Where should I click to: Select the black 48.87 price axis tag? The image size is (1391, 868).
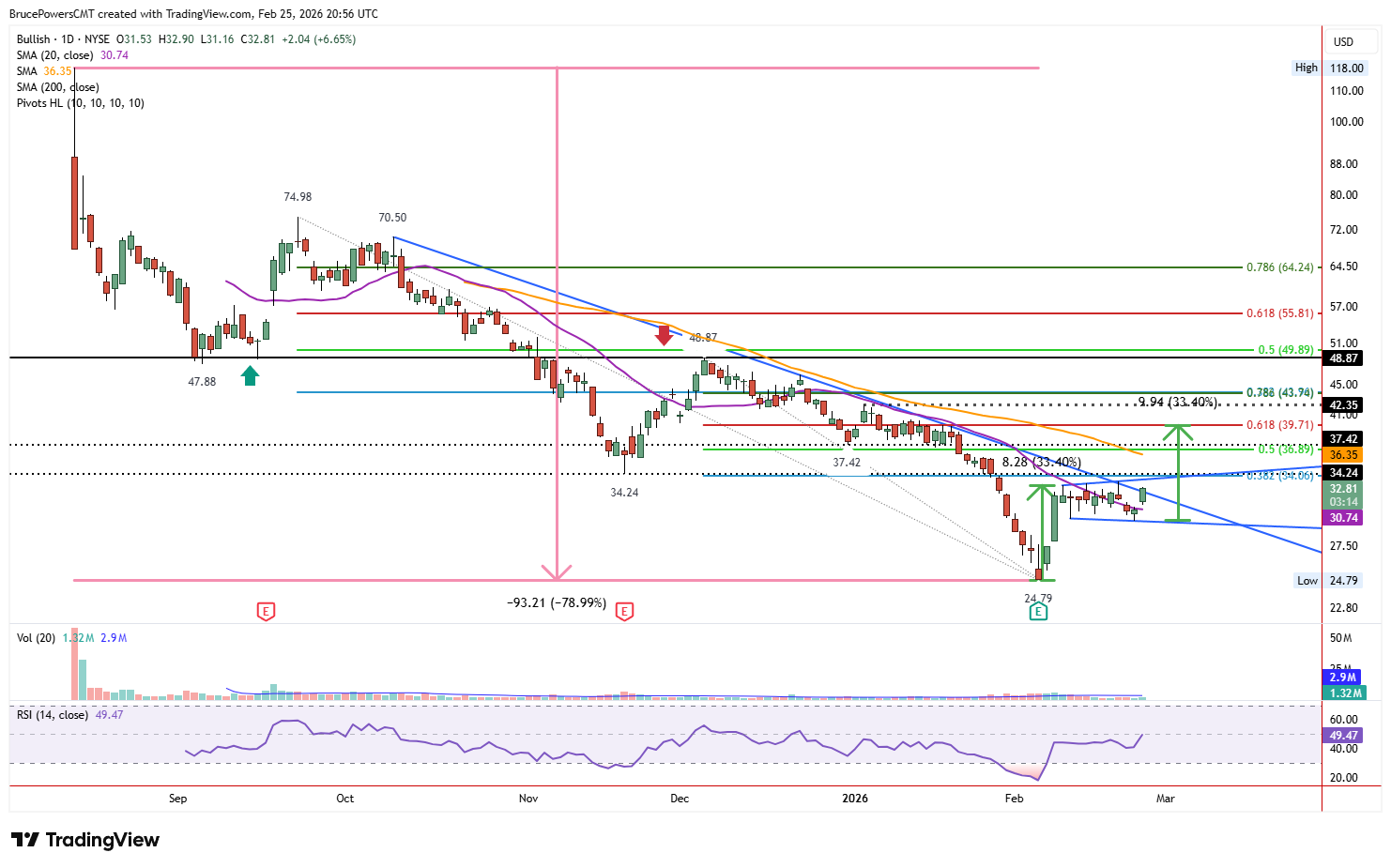click(x=1344, y=358)
